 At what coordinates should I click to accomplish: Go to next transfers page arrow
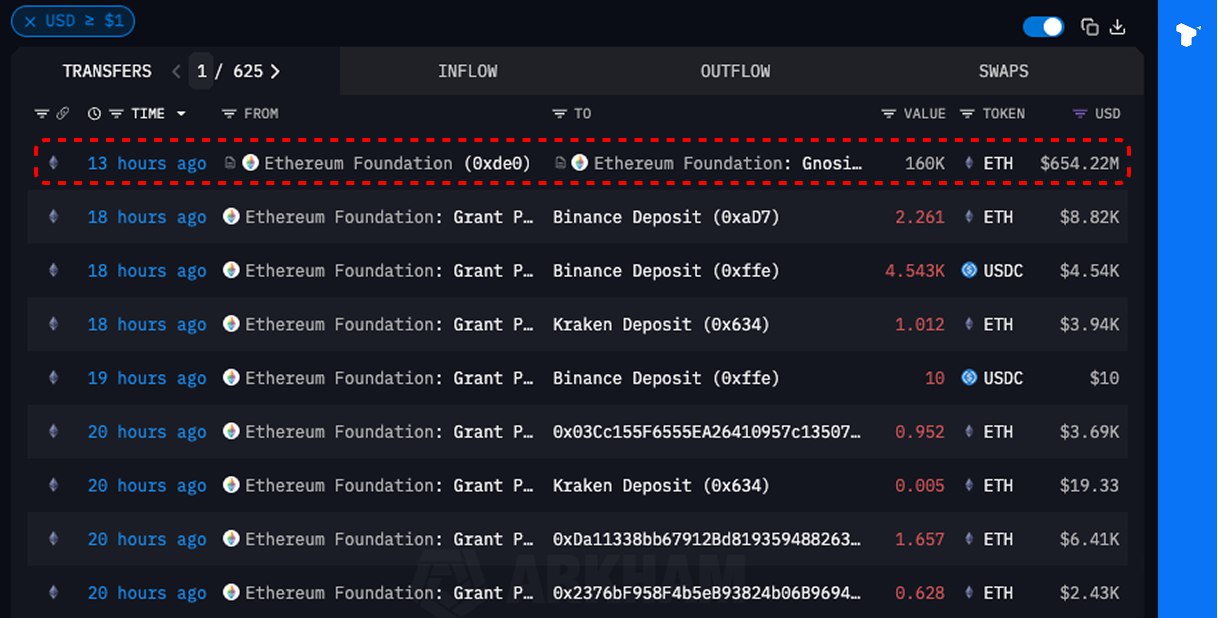(x=275, y=71)
